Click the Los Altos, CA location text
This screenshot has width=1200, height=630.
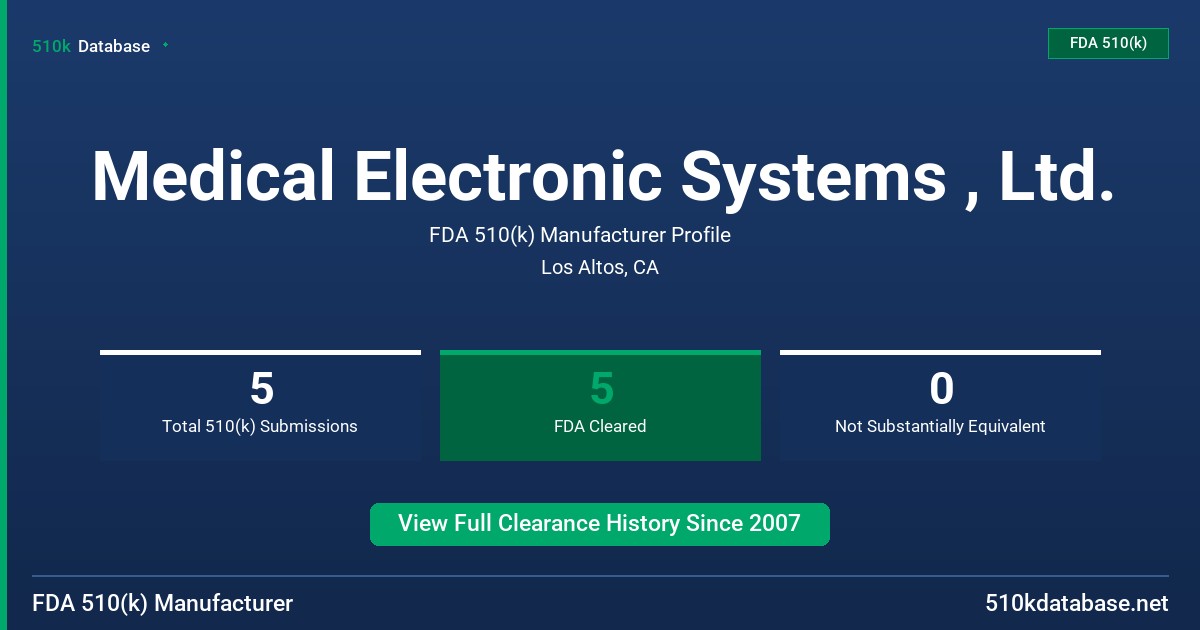[600, 268]
